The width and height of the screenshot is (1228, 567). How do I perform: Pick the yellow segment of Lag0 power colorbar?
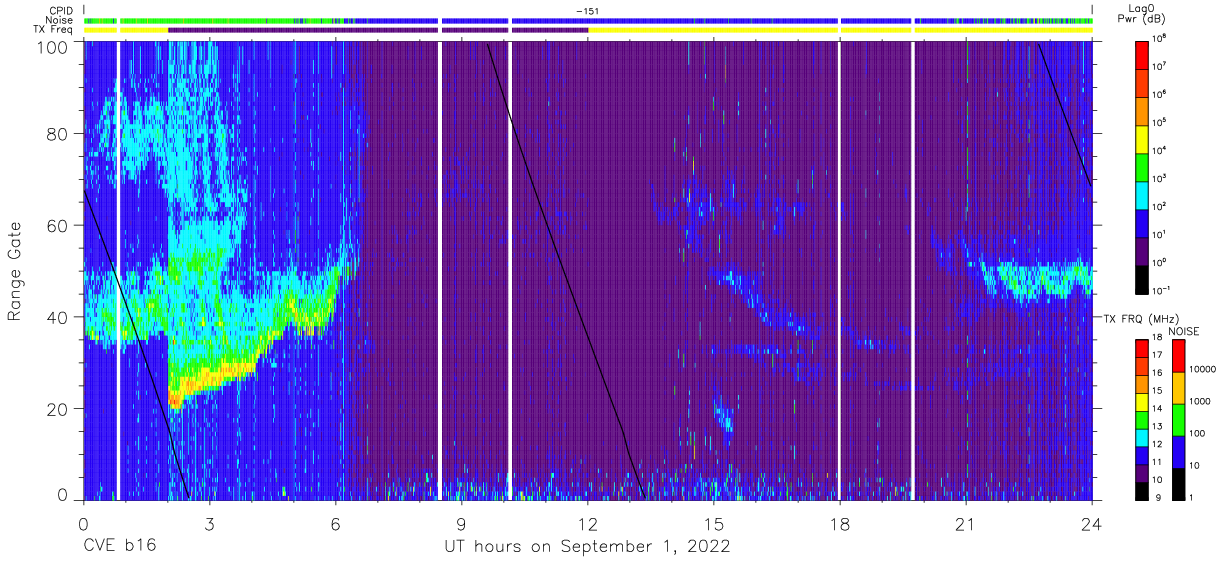click(x=1143, y=137)
